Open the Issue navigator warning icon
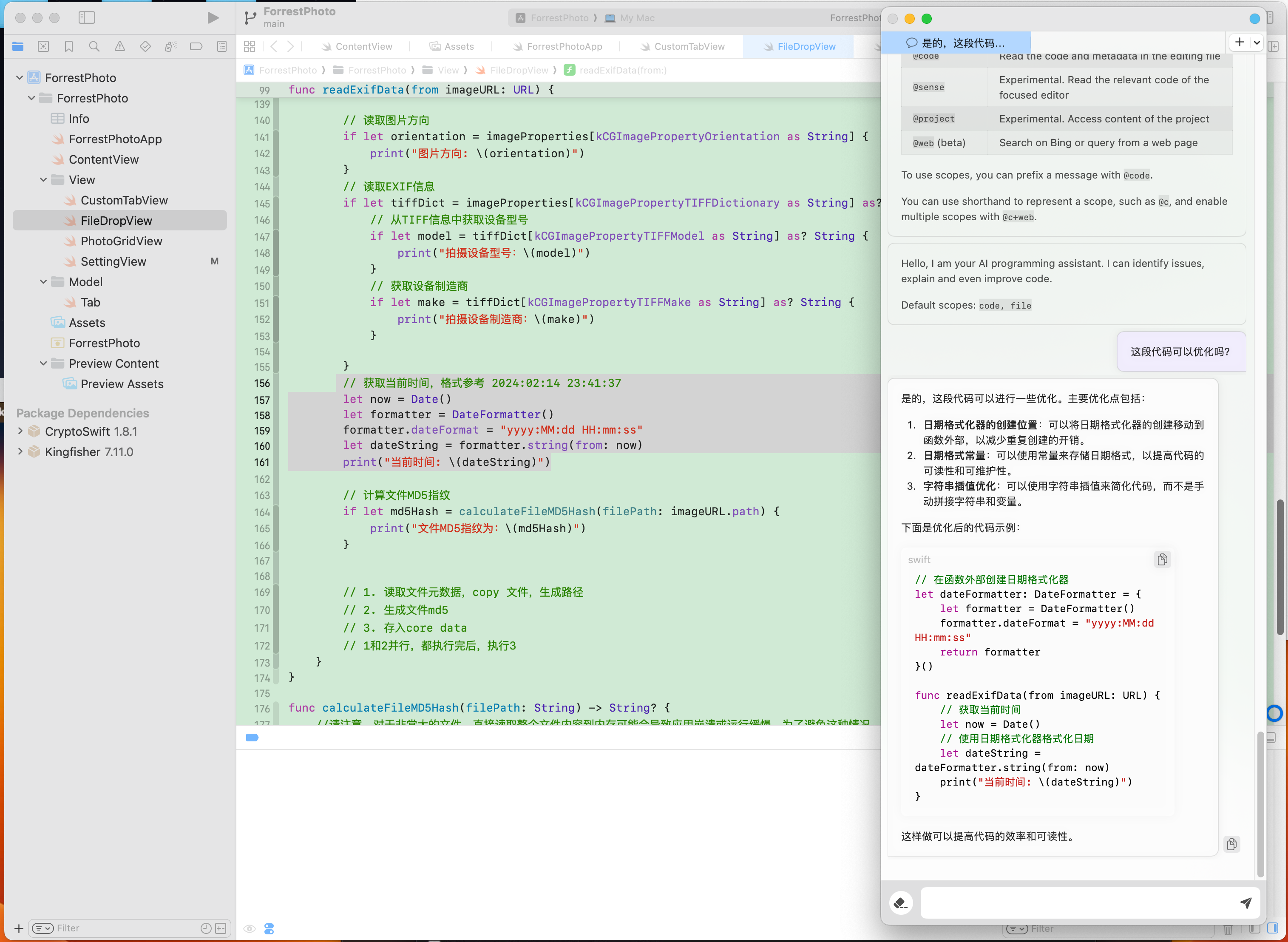 (120, 46)
